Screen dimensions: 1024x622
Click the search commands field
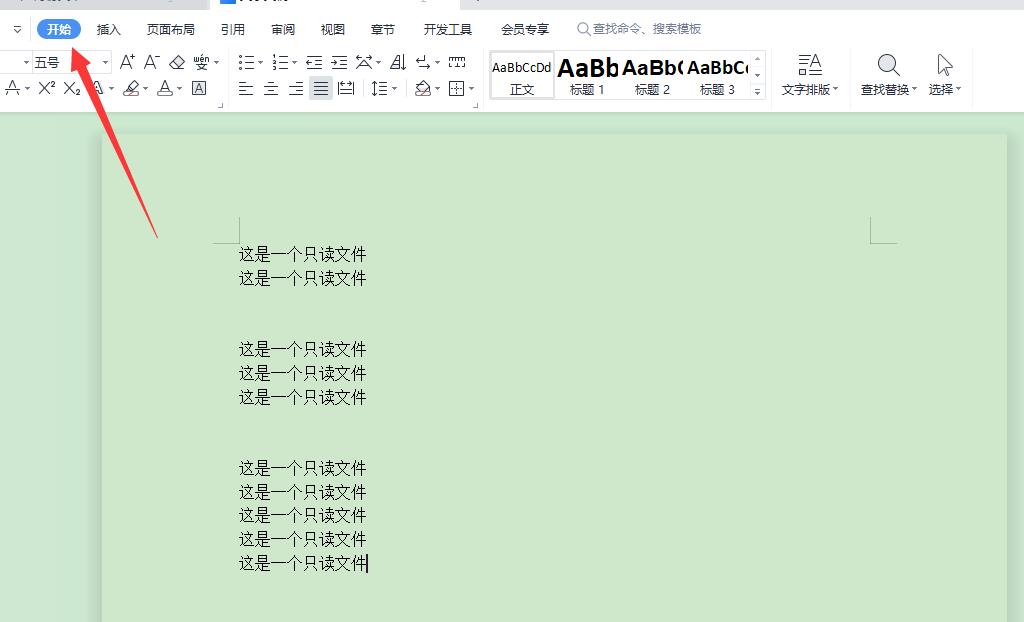pos(639,29)
